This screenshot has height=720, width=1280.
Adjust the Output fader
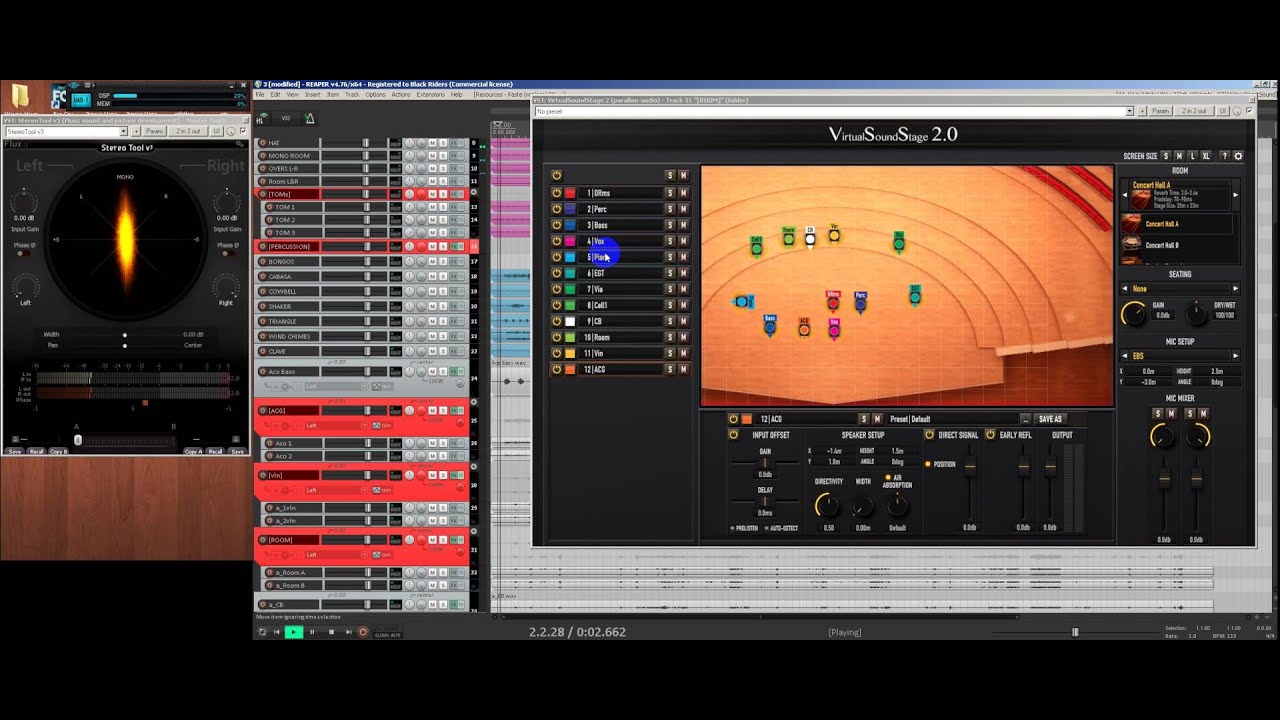(1050, 468)
